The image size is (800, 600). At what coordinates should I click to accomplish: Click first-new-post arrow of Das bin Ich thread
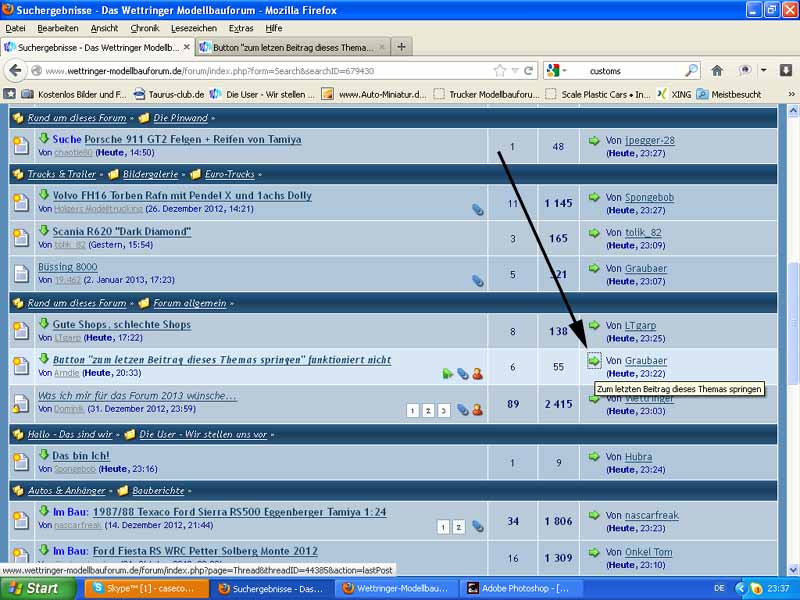point(44,454)
